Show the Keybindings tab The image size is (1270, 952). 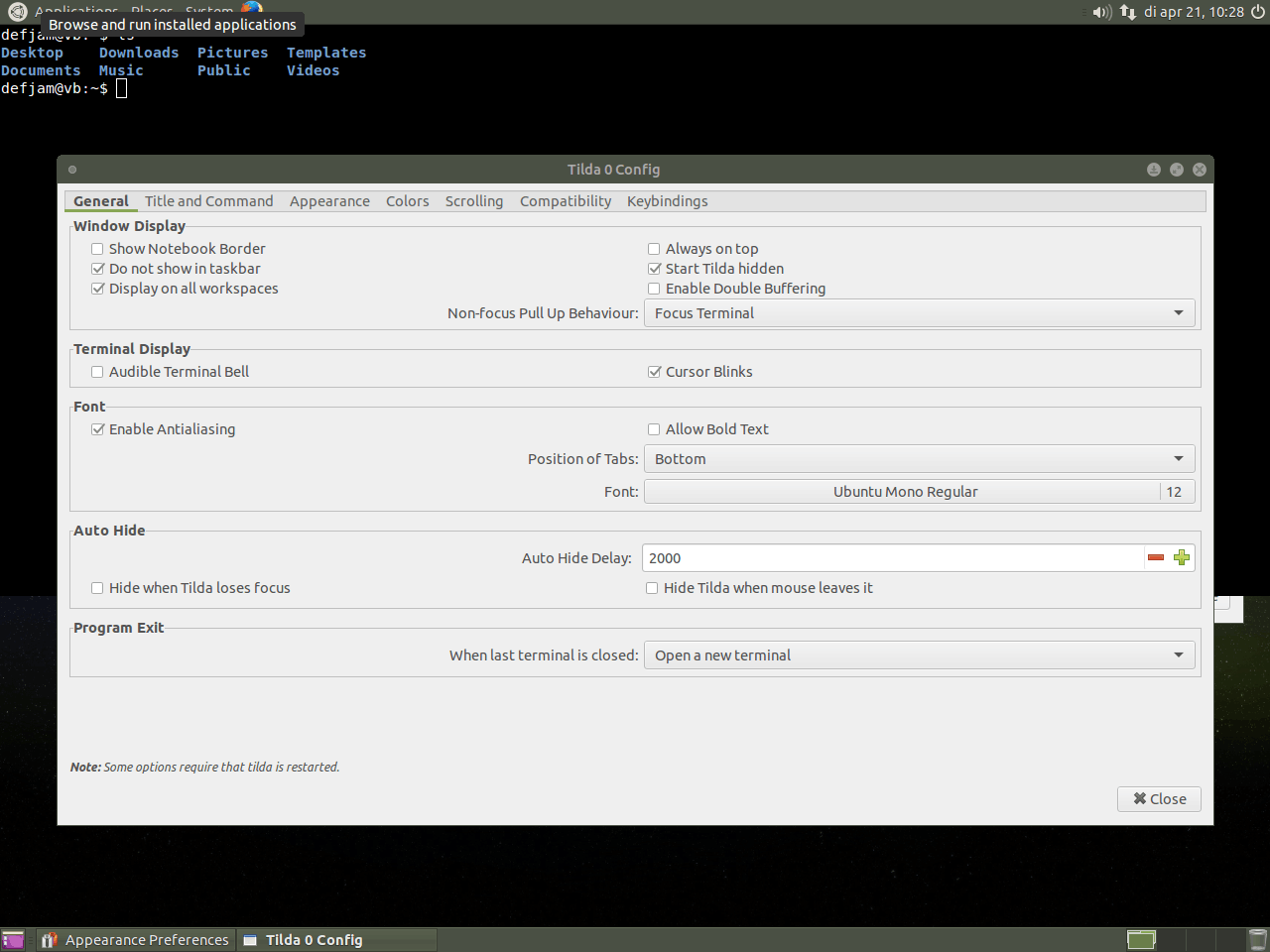(x=668, y=201)
